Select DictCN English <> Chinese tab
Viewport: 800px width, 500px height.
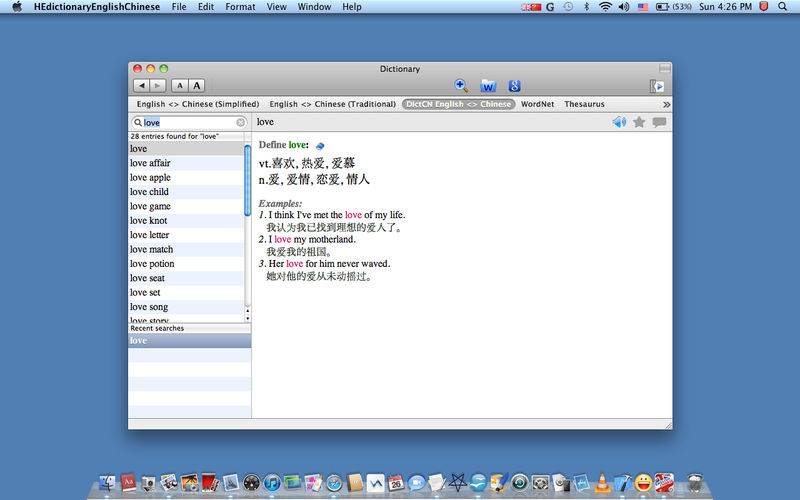[458, 104]
